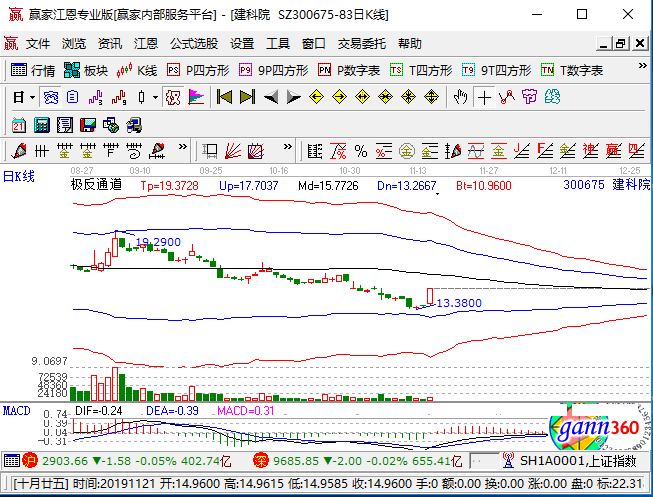Viewport: 653px width, 497px height.
Task: Click the 沪 index status bar icon
Action: pyautogui.click(x=30, y=461)
